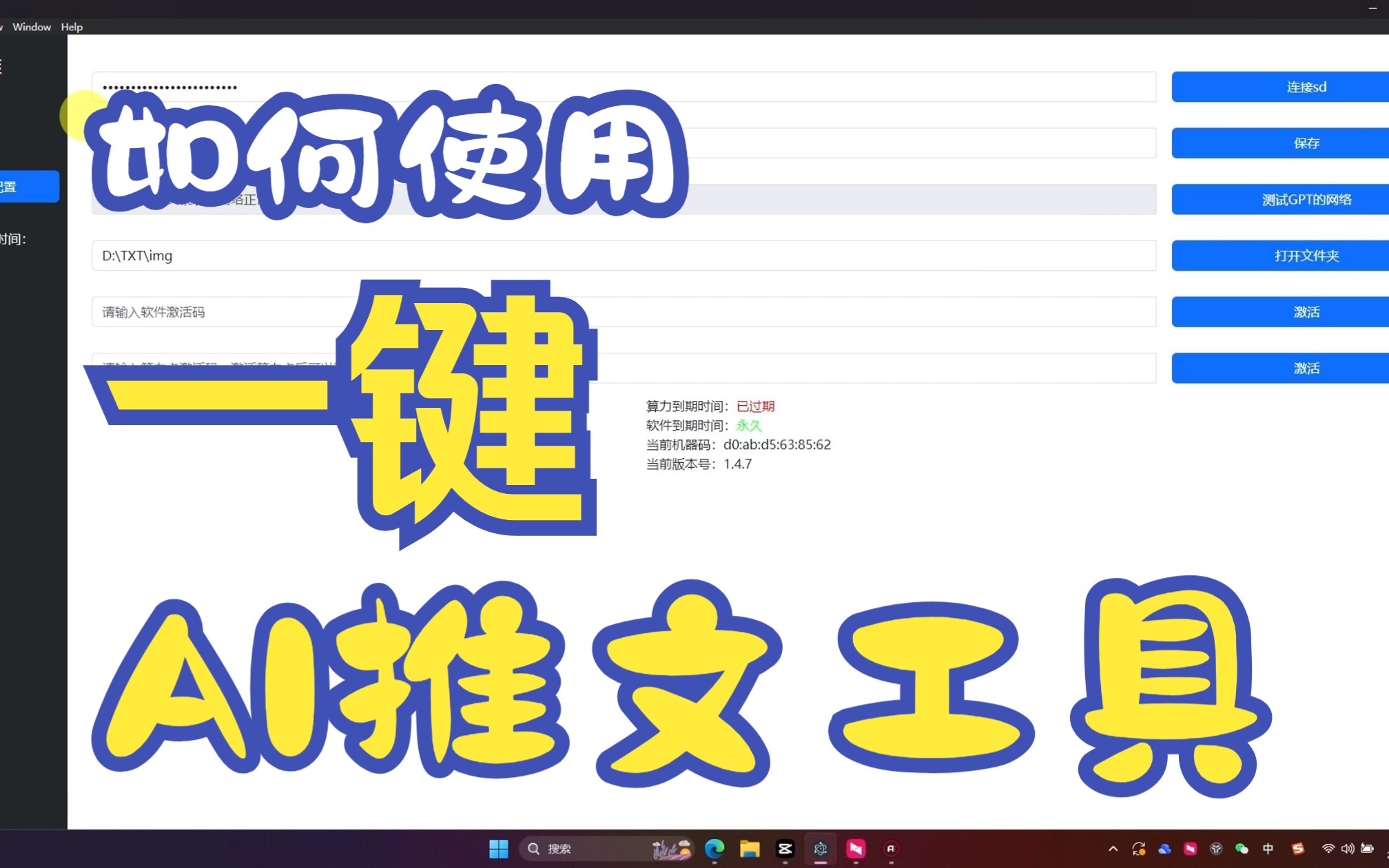Open the Windows Start menu

tap(499, 849)
